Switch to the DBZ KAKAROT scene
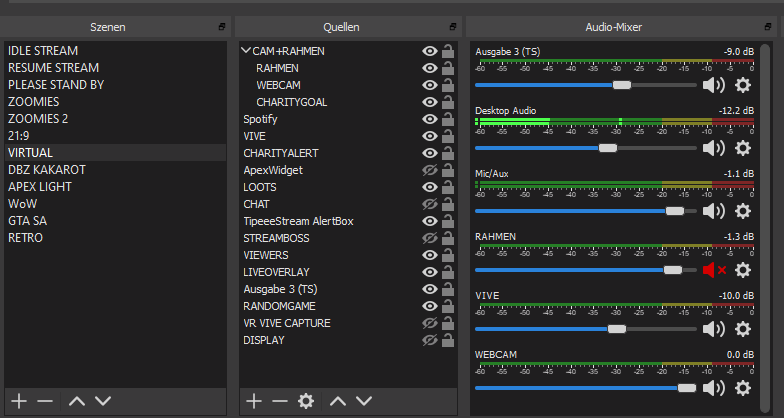This screenshot has height=418, width=784. tap(47, 170)
